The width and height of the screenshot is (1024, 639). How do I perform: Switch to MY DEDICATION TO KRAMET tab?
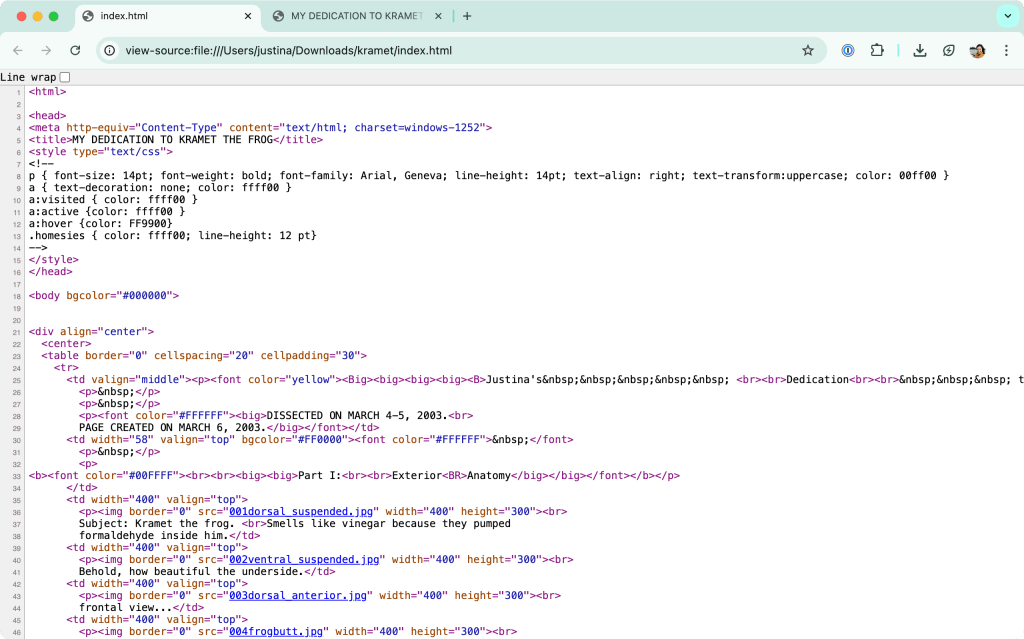(x=355, y=16)
